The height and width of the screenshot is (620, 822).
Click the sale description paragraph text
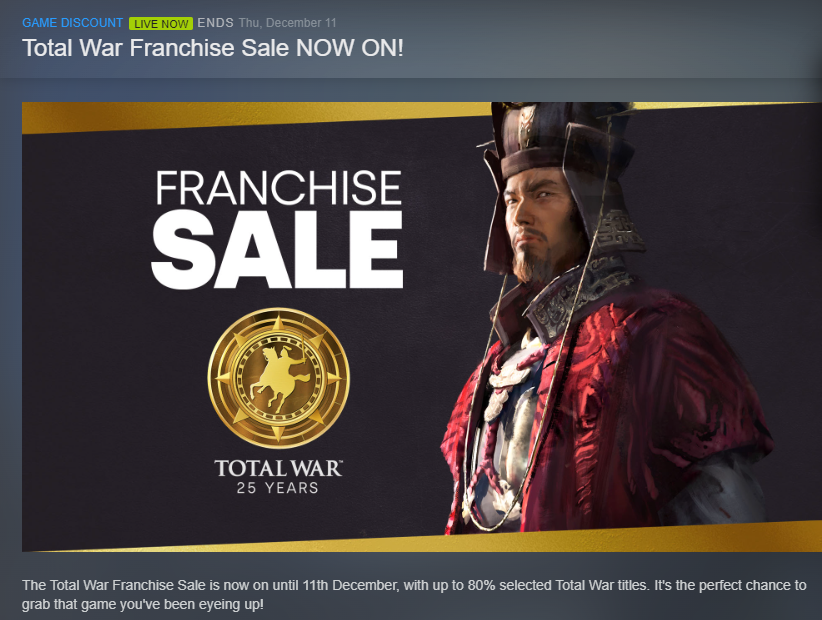(x=414, y=594)
